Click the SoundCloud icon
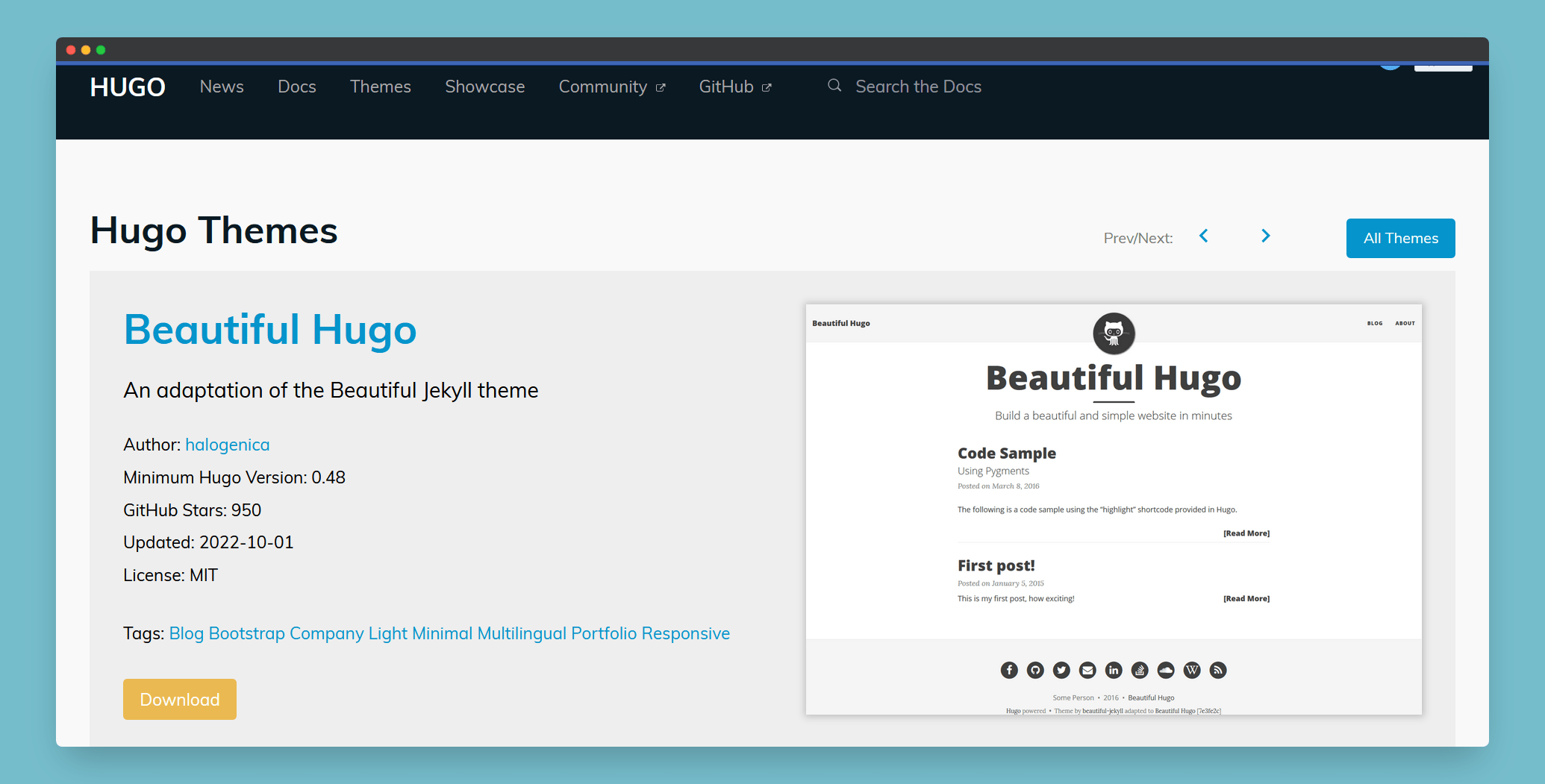This screenshot has width=1545, height=784. pyautogui.click(x=1165, y=670)
